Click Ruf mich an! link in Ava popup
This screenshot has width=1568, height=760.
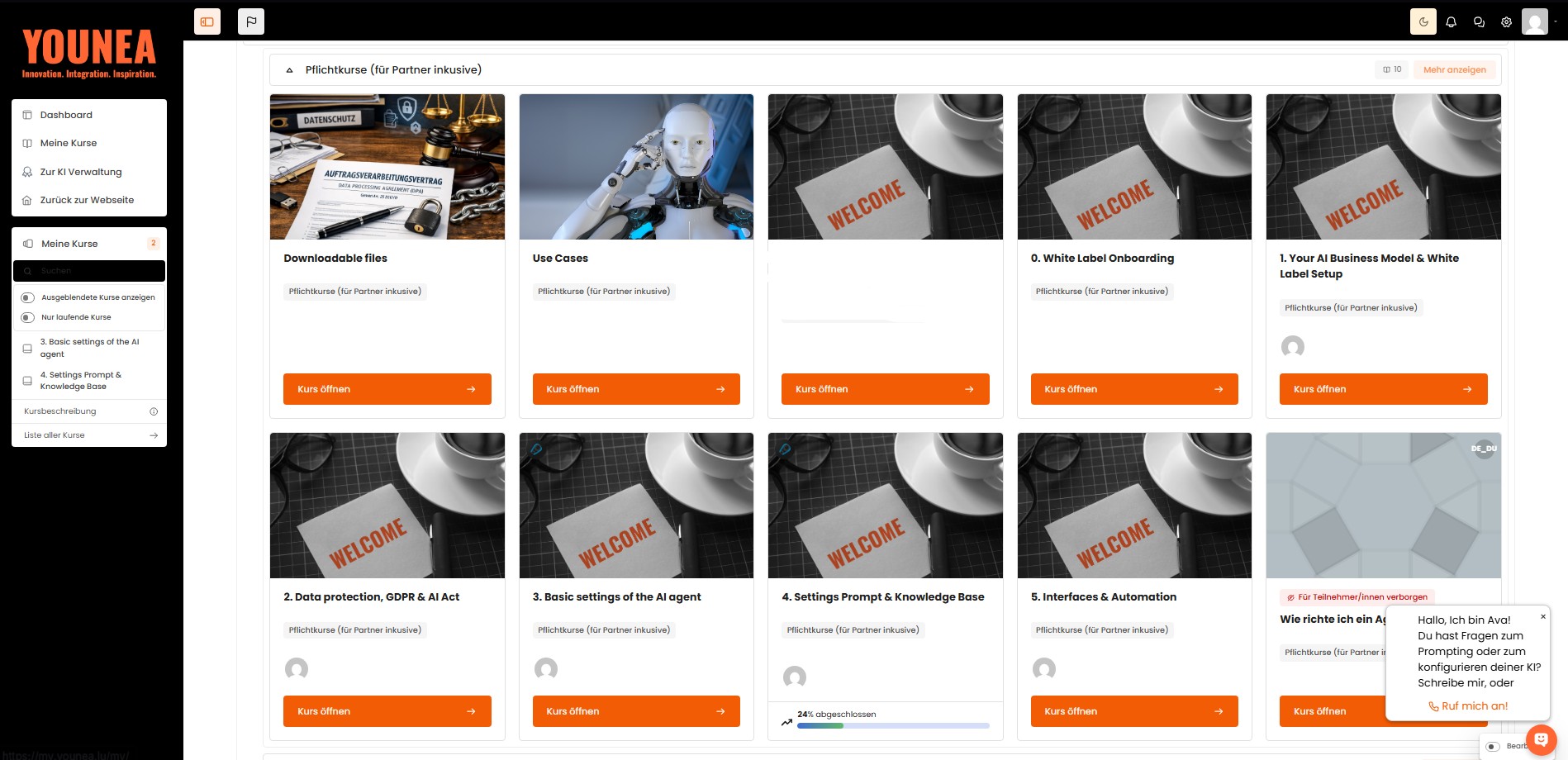[x=1468, y=706]
